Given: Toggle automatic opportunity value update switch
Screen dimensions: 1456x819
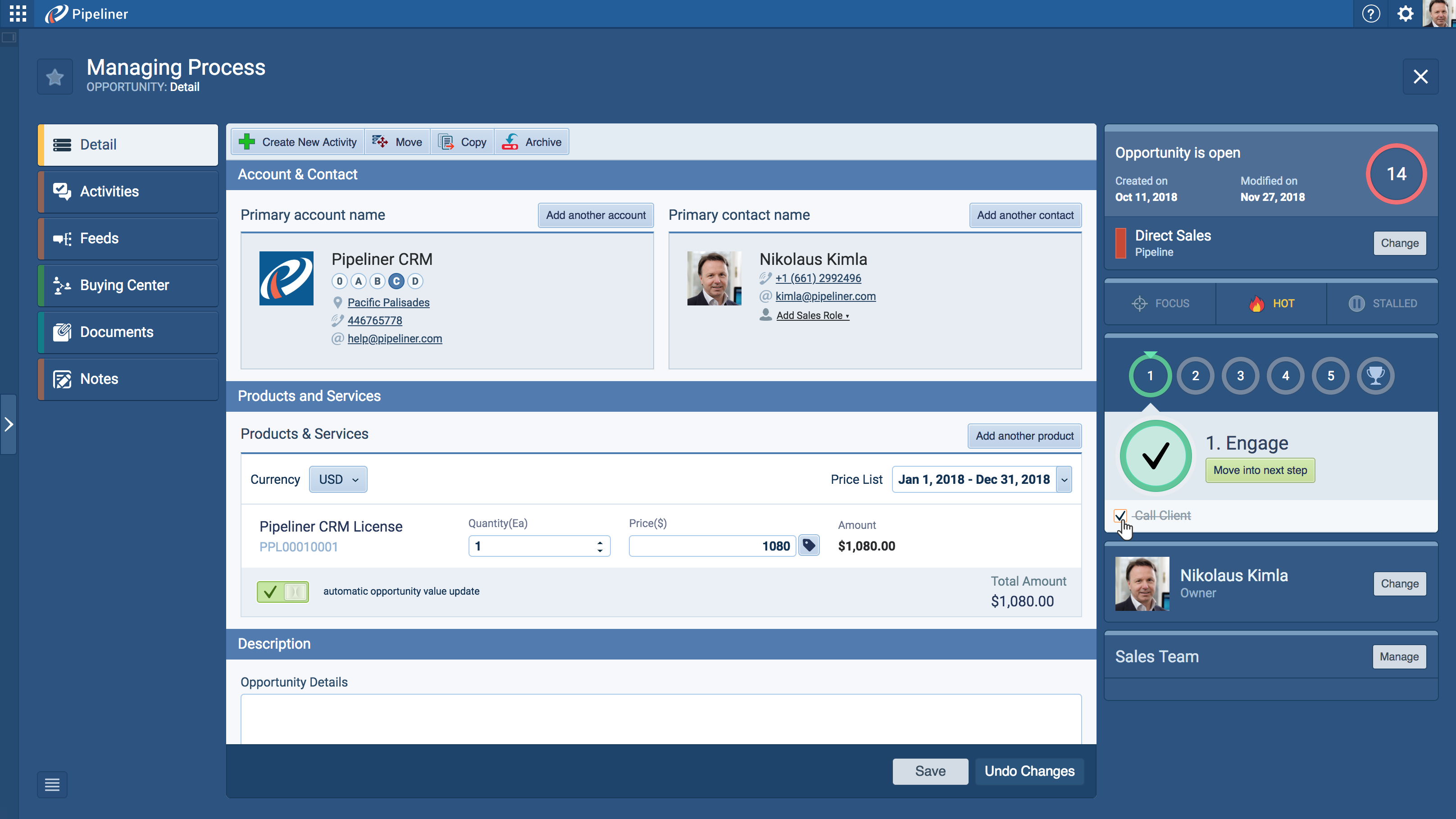Looking at the screenshot, I should coord(282,591).
